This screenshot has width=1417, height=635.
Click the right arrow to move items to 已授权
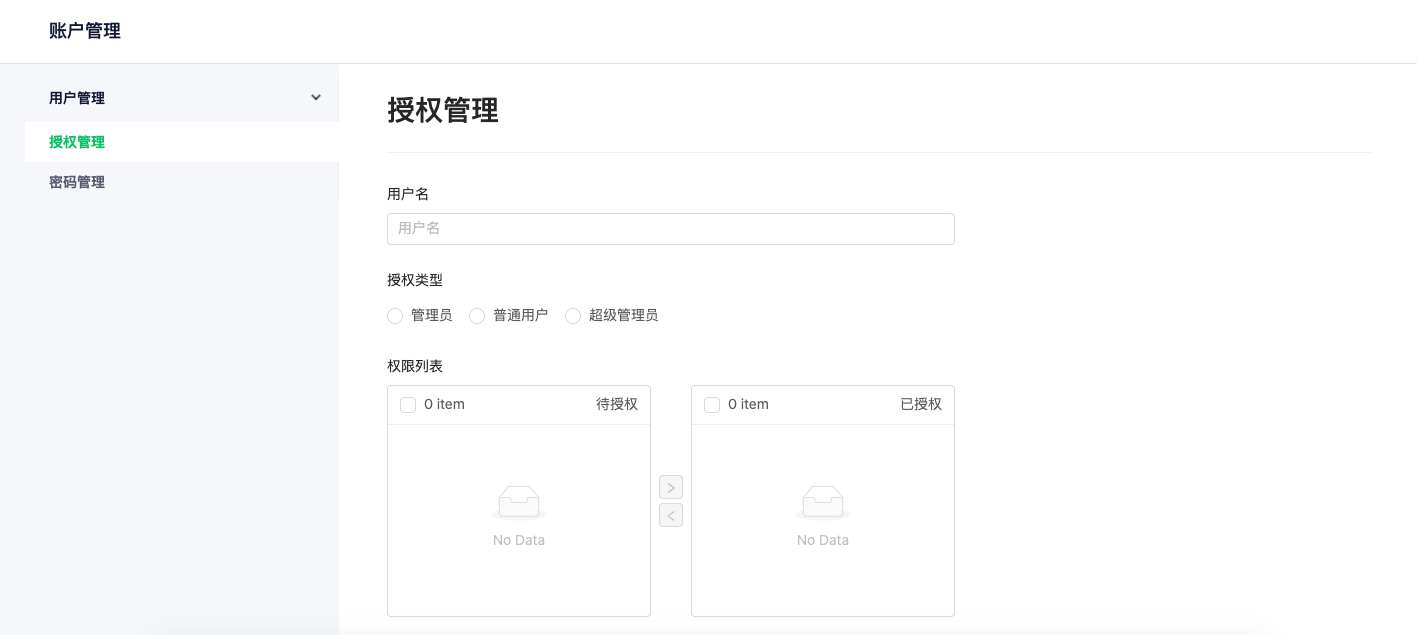click(x=670, y=487)
